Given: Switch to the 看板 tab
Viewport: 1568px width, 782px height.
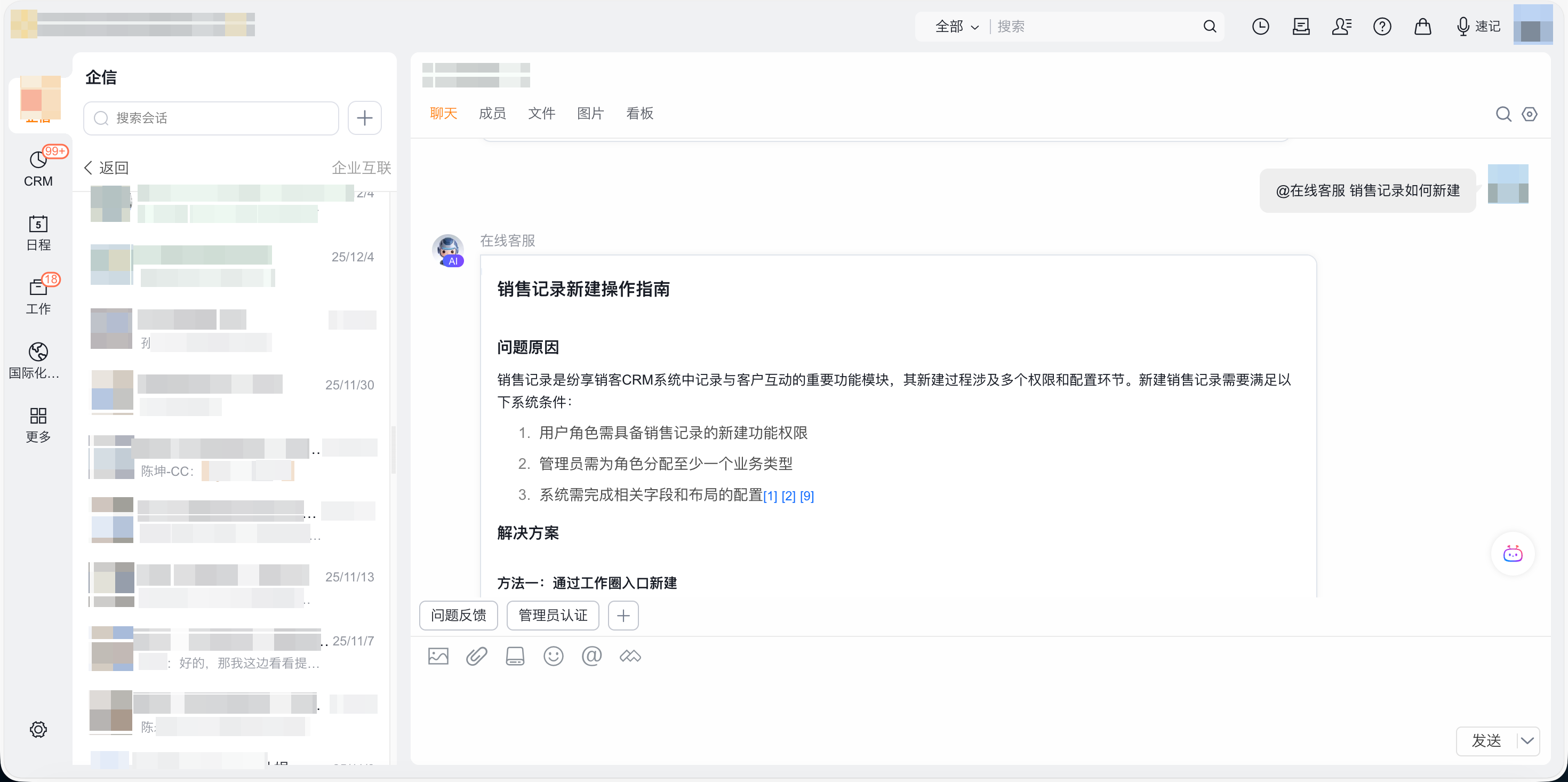Looking at the screenshot, I should (639, 113).
